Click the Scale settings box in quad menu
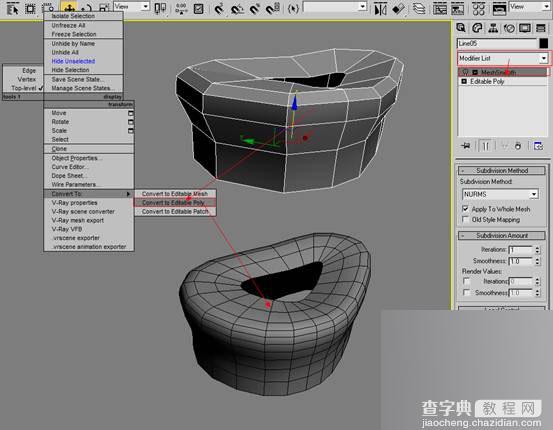Screen dimensions: 553x430 130,131
